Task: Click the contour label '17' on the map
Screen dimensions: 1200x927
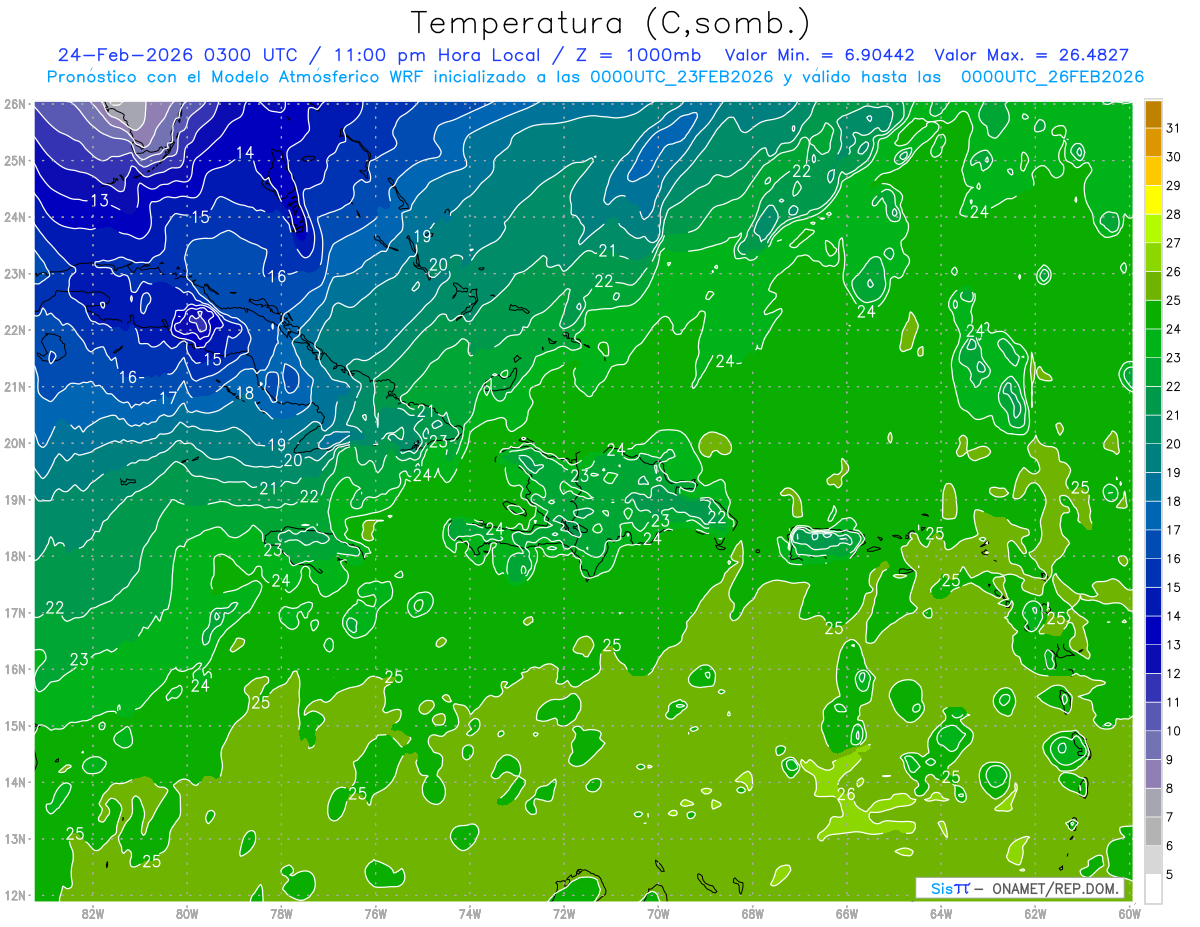Action: [168, 398]
